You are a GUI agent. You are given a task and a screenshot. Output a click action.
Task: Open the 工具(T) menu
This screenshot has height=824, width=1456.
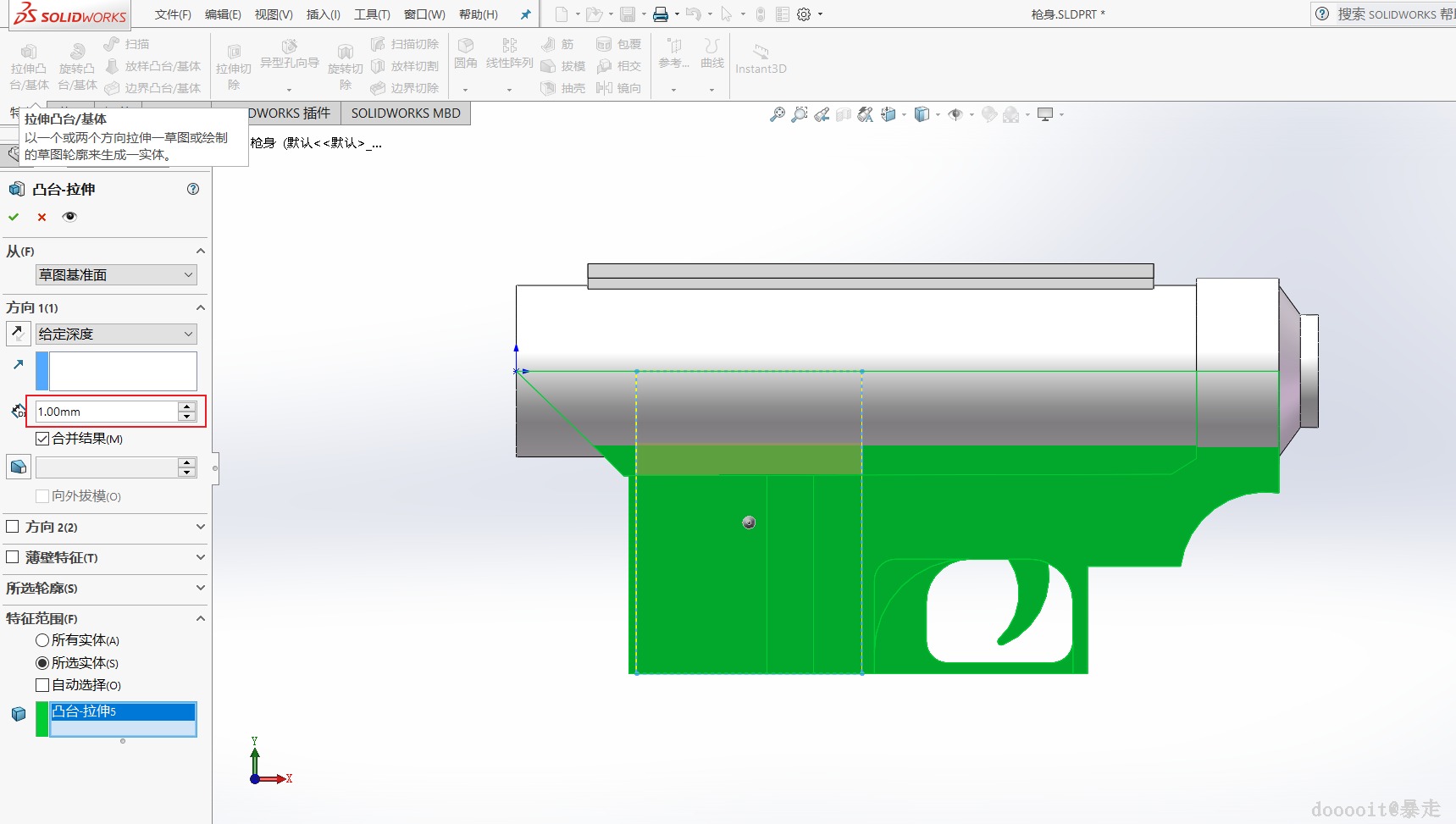point(372,14)
